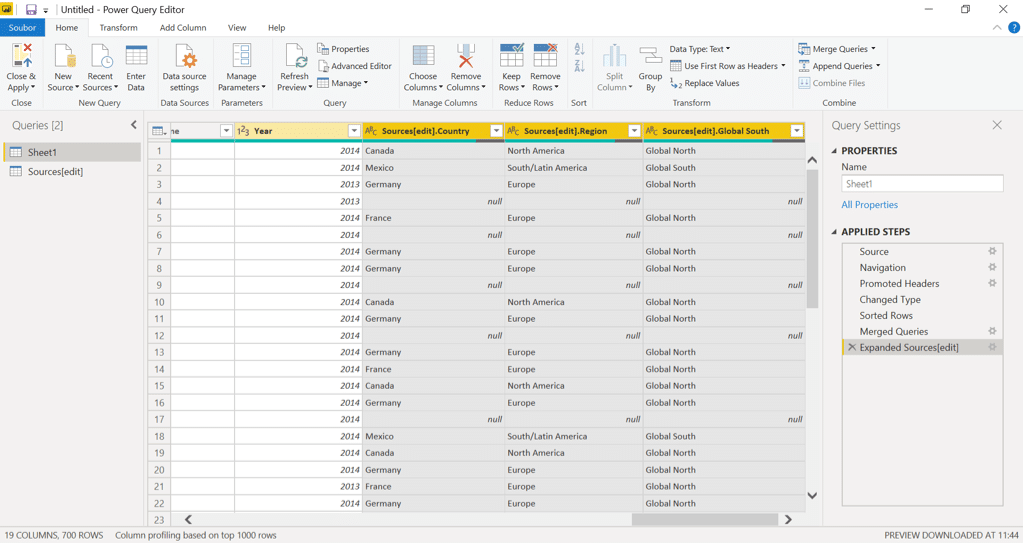Click the Keep Rows icon
The image size is (1023, 543).
tap(512, 56)
